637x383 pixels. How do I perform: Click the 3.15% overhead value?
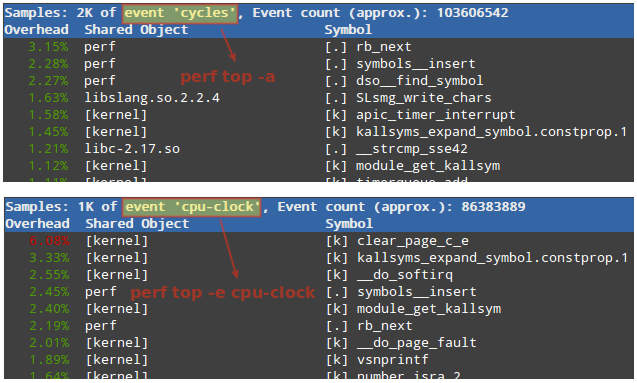48,47
